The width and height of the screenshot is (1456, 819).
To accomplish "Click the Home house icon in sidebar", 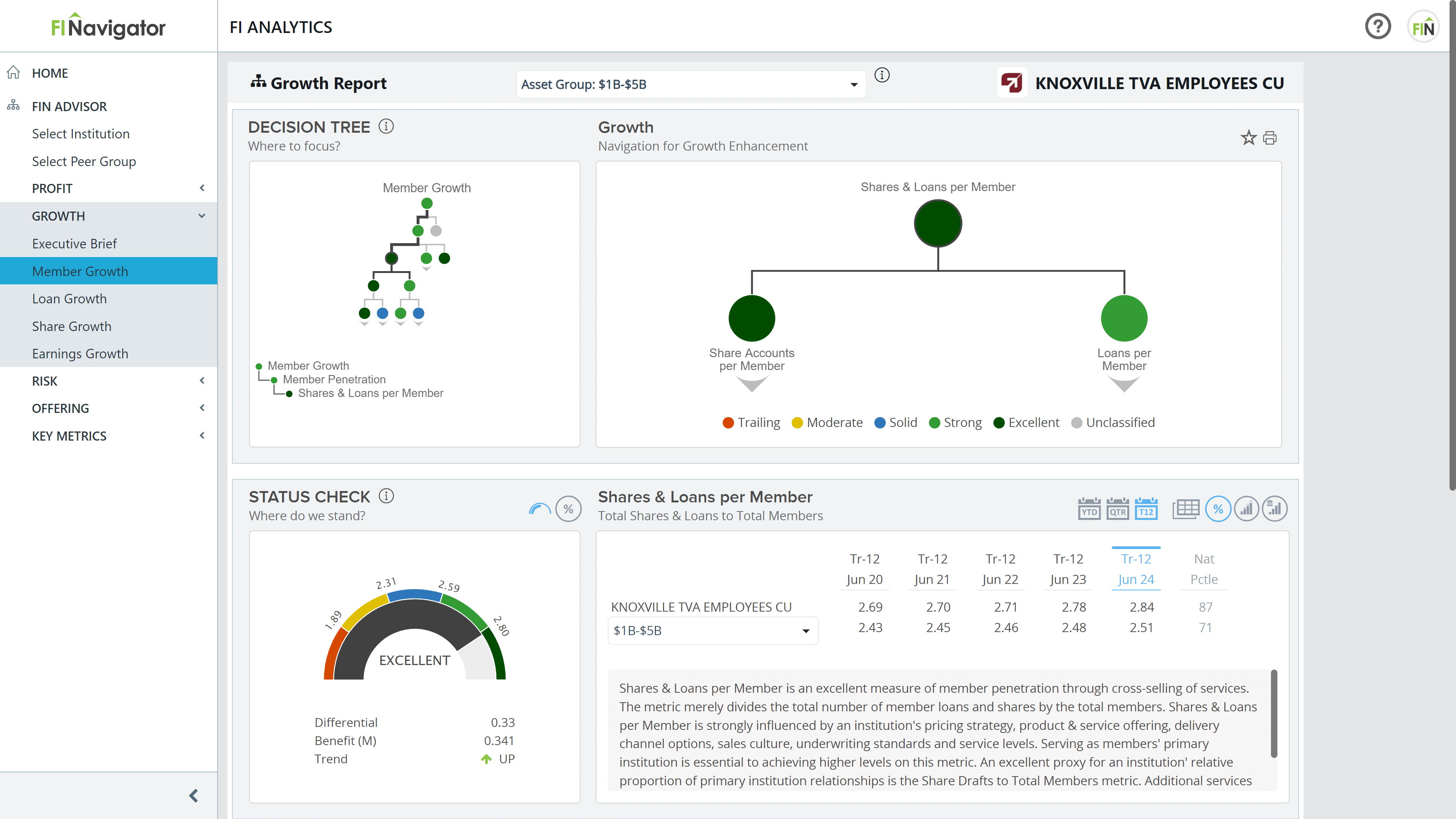I will click(x=14, y=72).
